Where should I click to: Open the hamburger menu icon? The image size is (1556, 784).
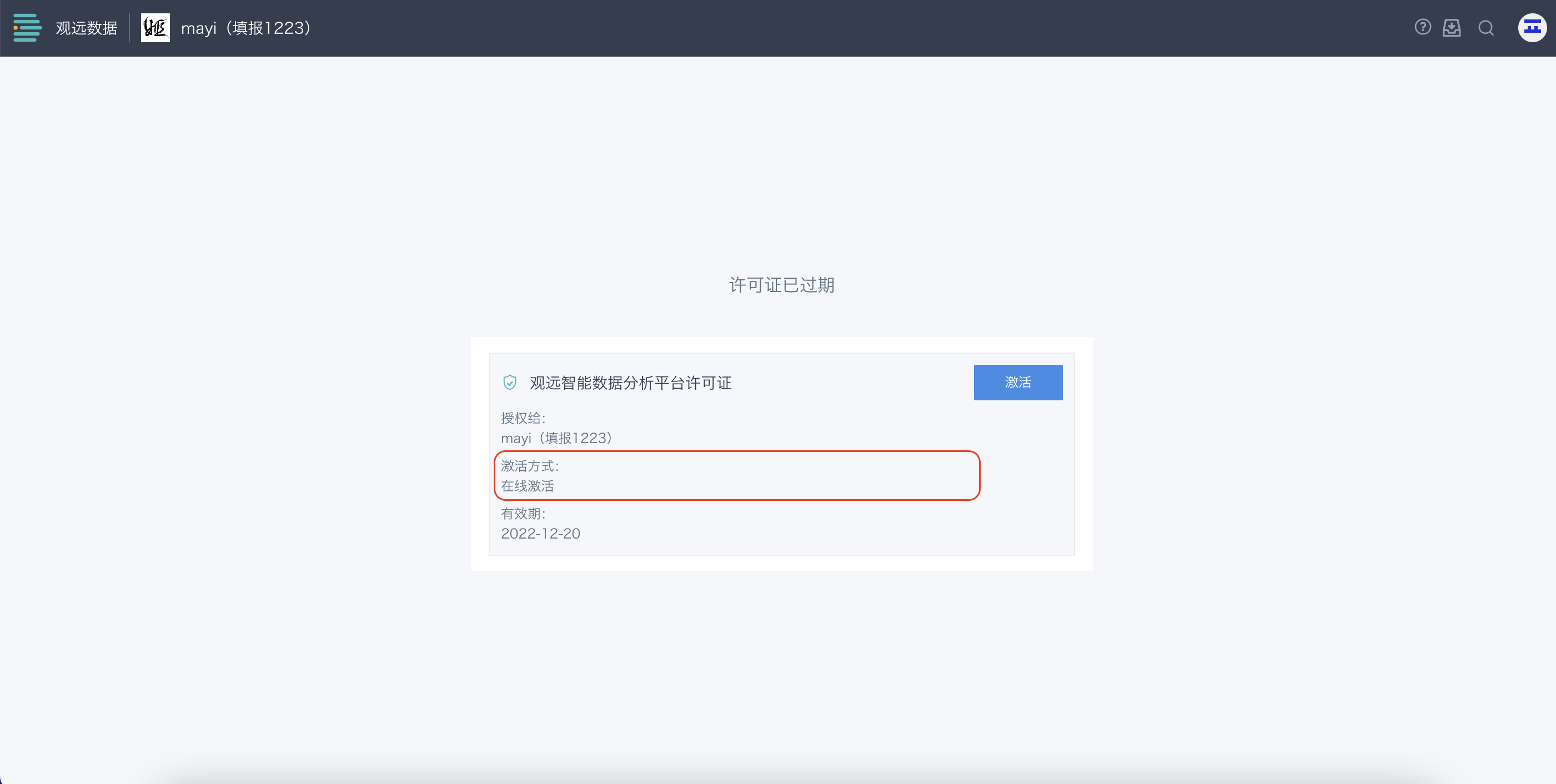click(27, 28)
